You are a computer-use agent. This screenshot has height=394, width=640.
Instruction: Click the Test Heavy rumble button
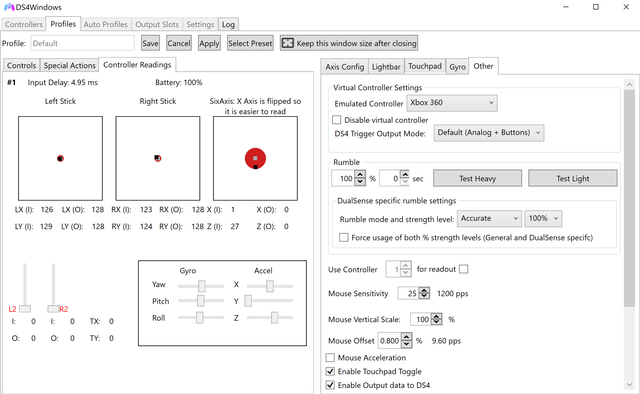coord(477,178)
